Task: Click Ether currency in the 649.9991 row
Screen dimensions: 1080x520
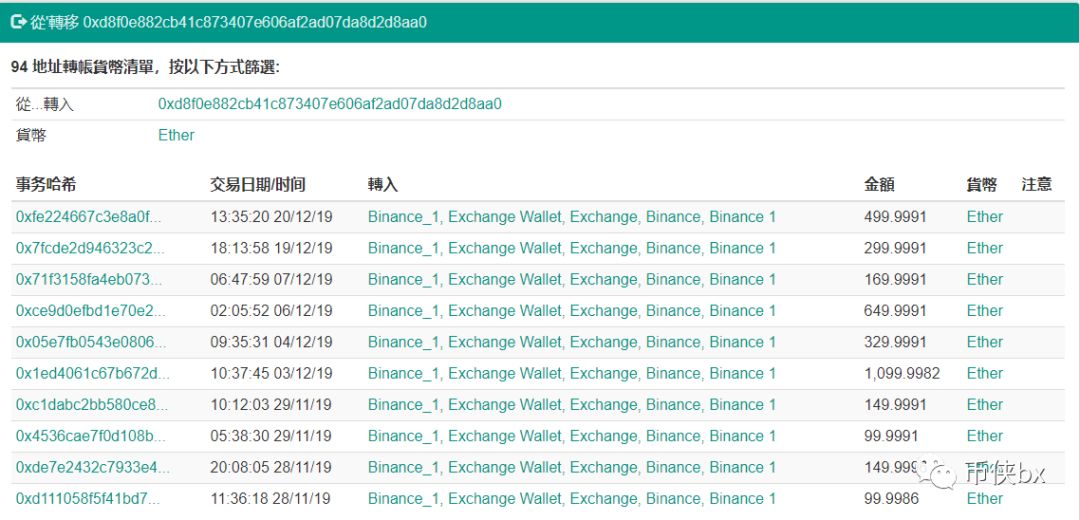Action: (x=985, y=311)
